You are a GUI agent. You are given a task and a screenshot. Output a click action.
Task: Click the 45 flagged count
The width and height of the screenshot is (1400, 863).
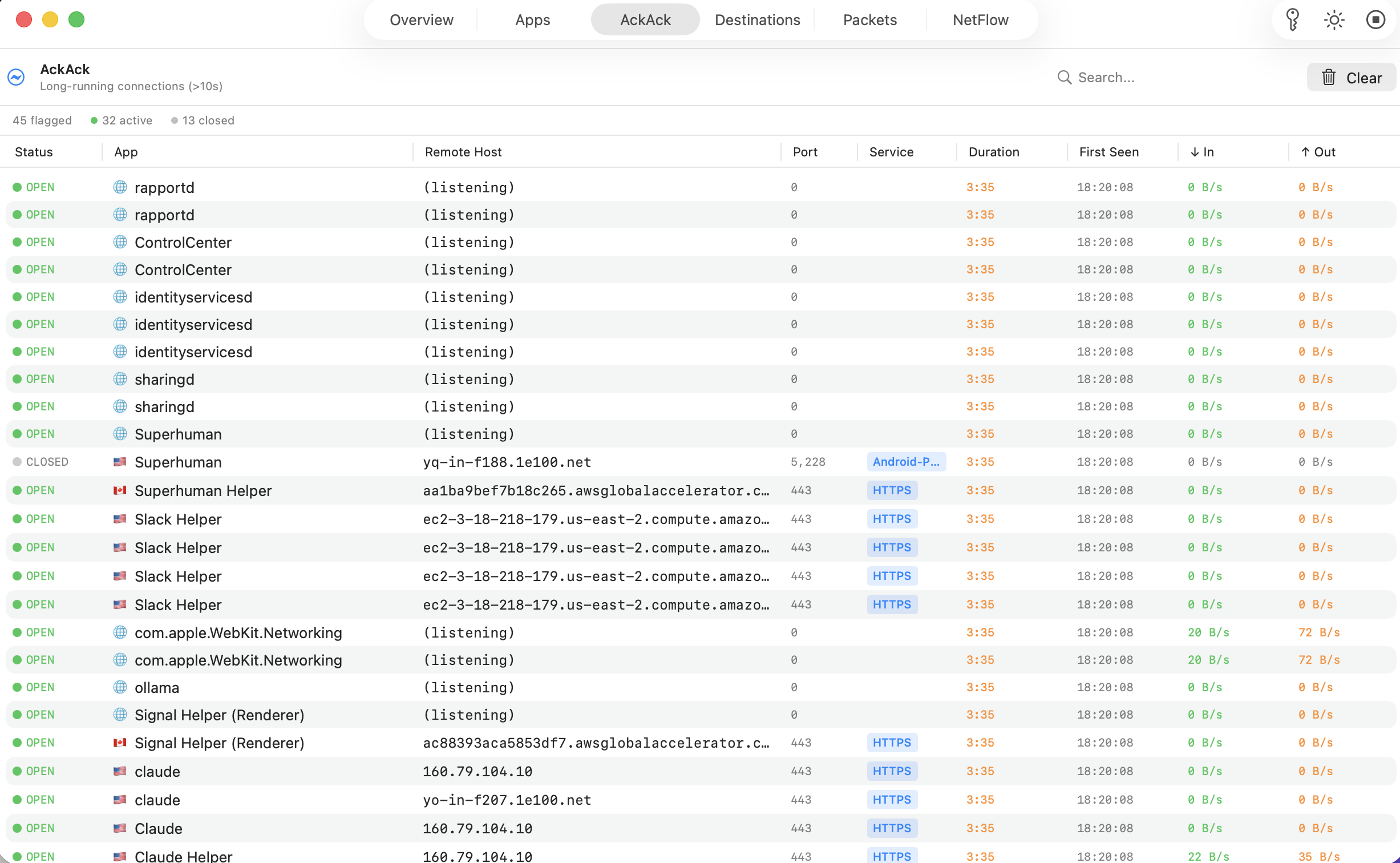42,120
